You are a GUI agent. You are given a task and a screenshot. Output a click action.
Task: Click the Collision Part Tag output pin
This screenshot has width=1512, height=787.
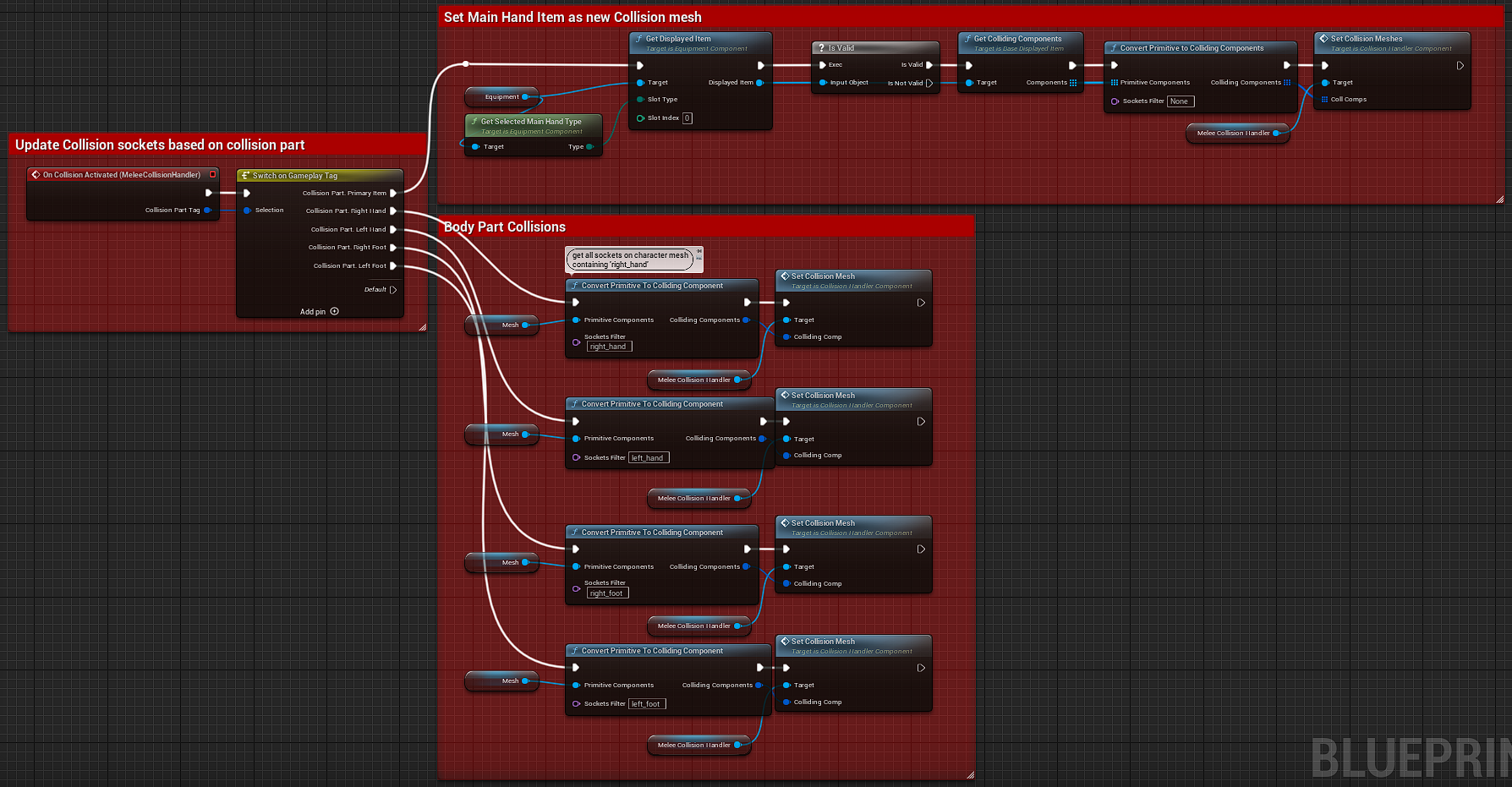tap(207, 210)
